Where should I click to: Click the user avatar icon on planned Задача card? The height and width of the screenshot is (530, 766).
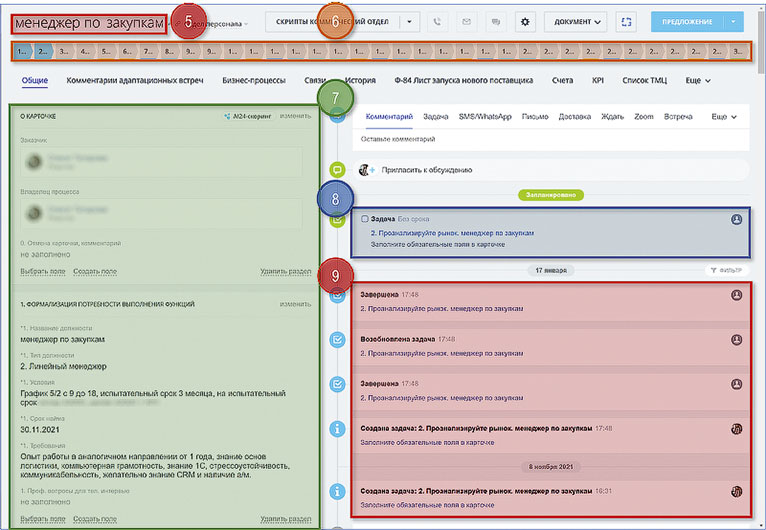736,219
